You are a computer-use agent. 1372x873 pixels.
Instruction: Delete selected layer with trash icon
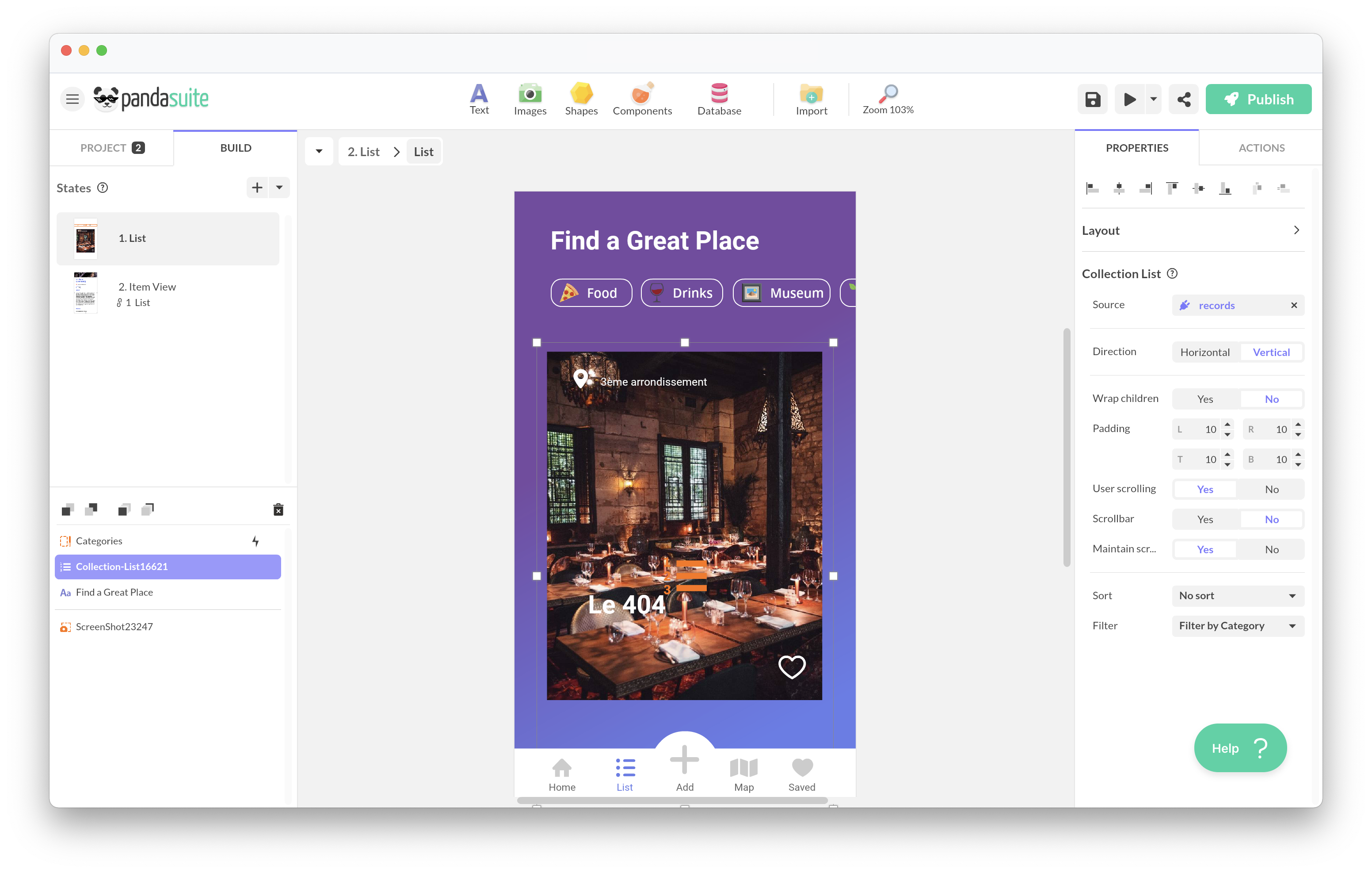[278, 509]
